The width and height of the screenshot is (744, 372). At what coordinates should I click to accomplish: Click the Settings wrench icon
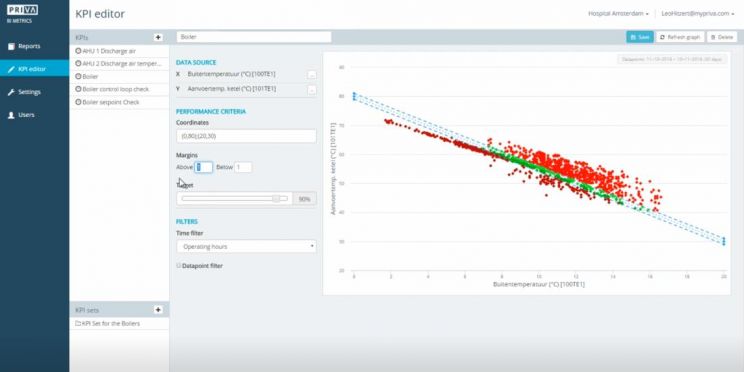click(x=11, y=92)
